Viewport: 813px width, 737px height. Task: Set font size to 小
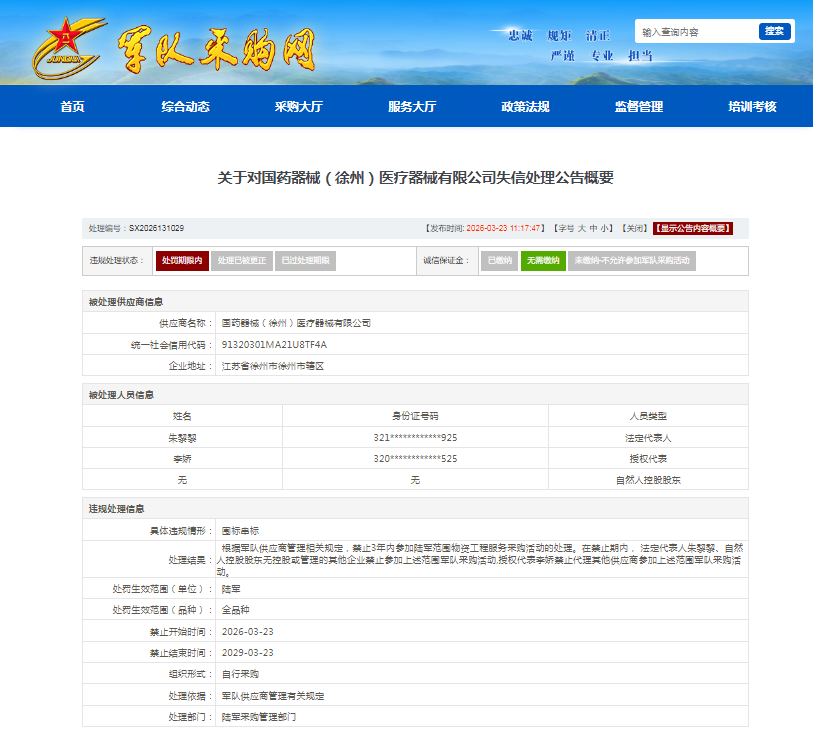click(x=606, y=228)
